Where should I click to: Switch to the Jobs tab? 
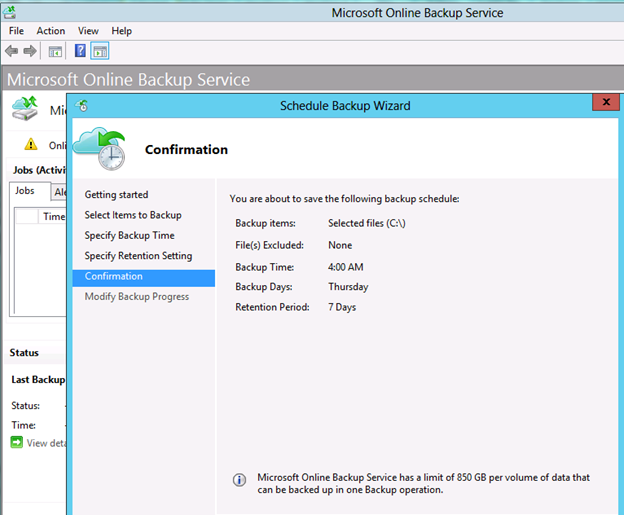(30, 191)
